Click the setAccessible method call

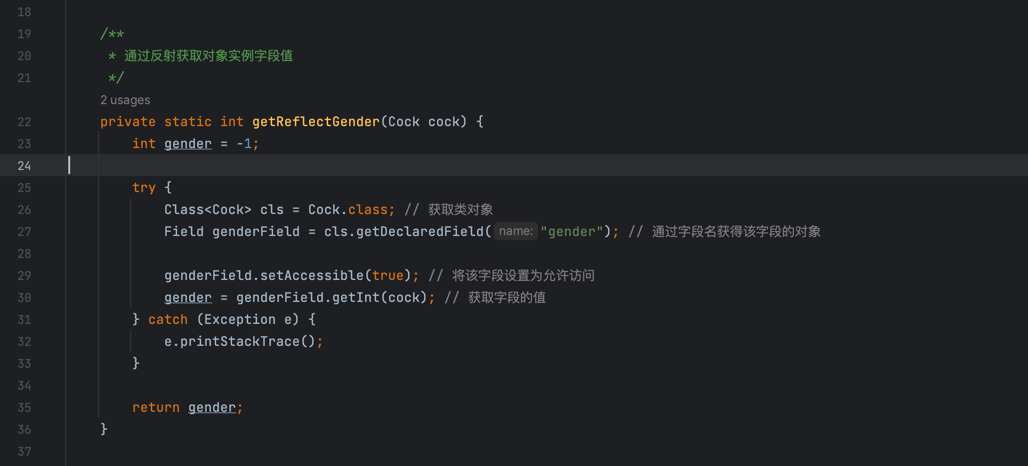312,276
